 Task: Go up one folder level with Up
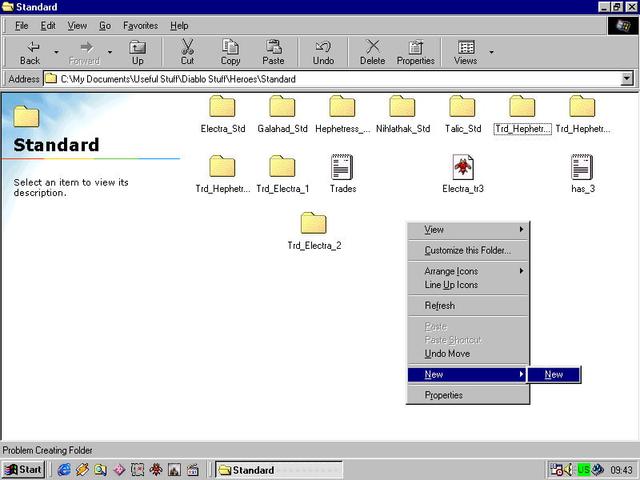pos(138,52)
